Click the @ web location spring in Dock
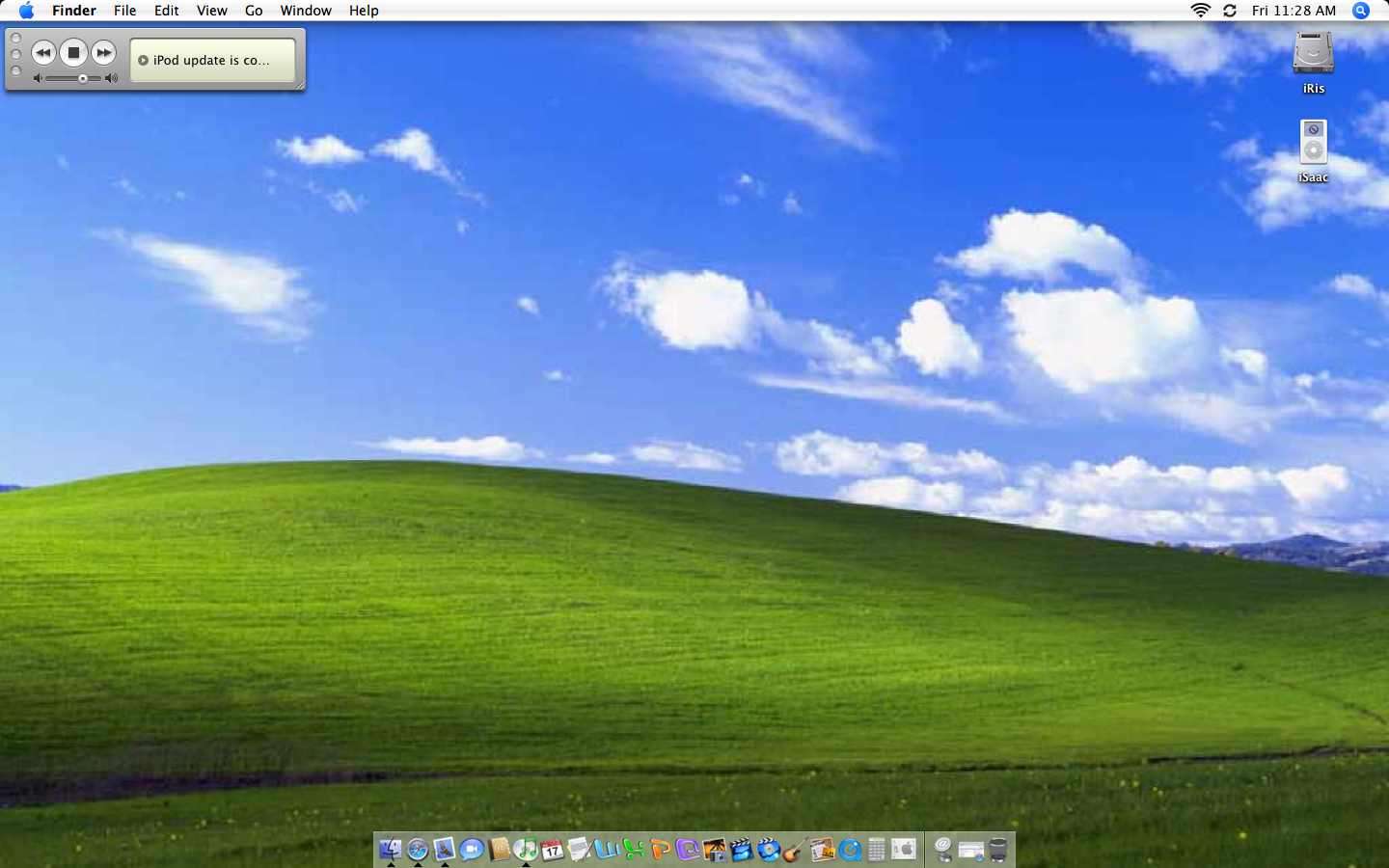Screen dimensions: 1389x868 (942, 850)
